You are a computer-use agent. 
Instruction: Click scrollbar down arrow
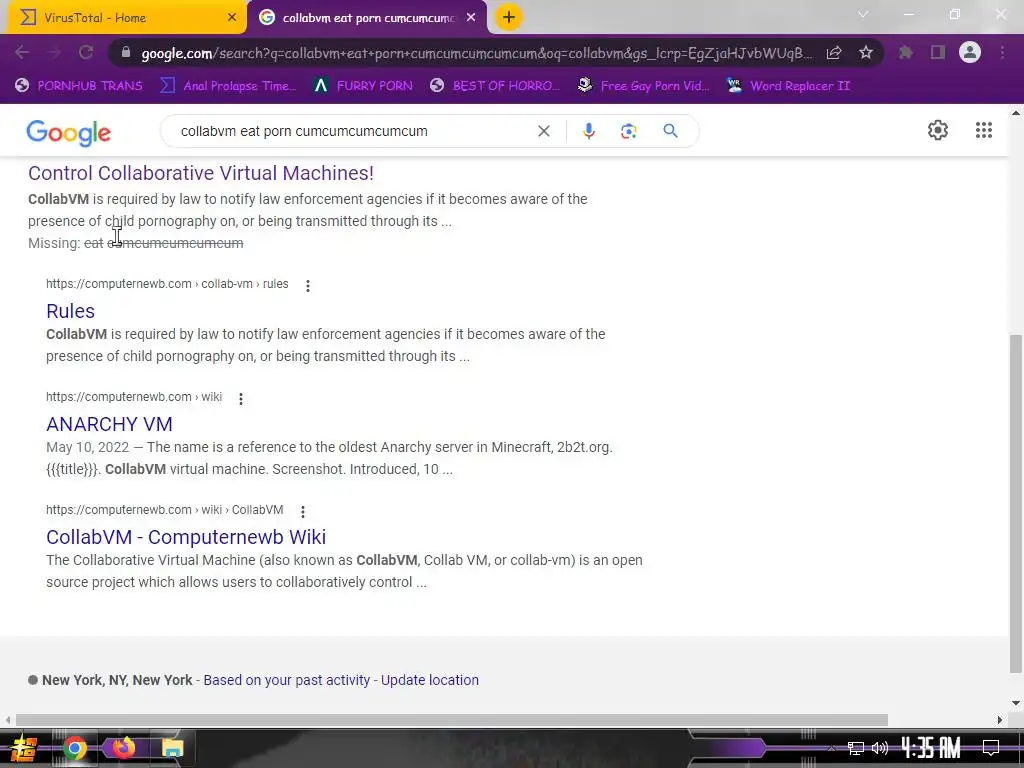coord(1016,703)
